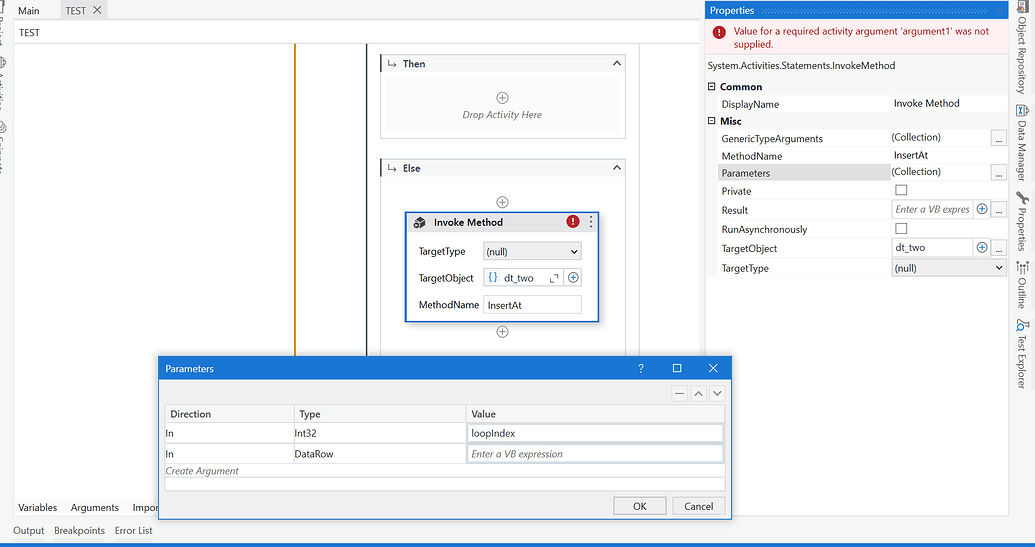The width and height of the screenshot is (1035, 547).
Task: Open the Error List panel
Action: coord(133,530)
